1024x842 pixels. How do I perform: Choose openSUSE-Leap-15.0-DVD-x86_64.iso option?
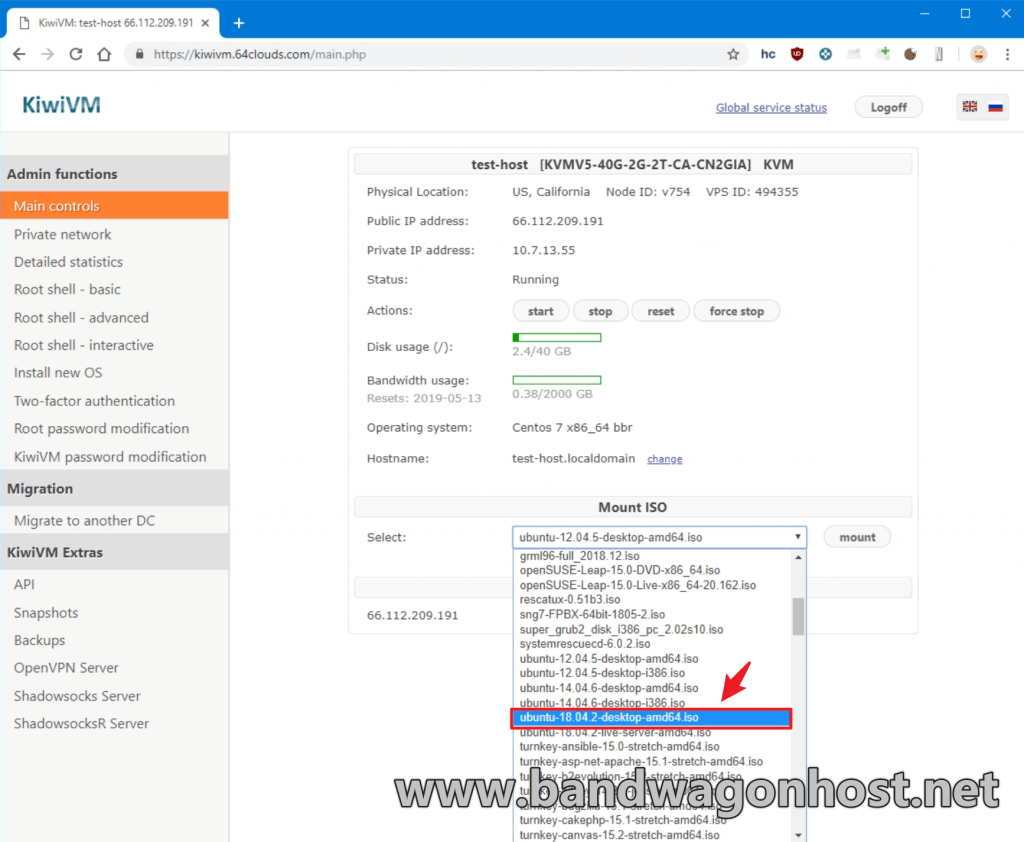pos(652,570)
